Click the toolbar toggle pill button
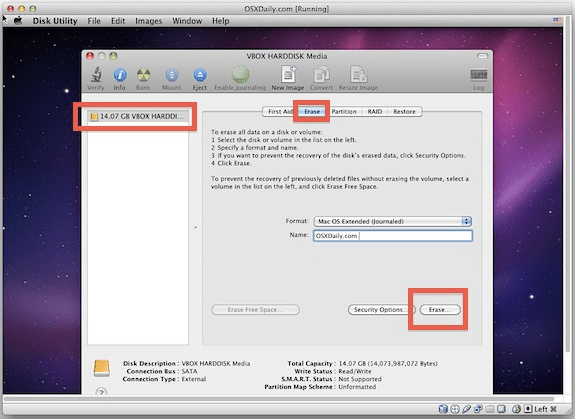The width and height of the screenshot is (575, 419). (x=483, y=56)
